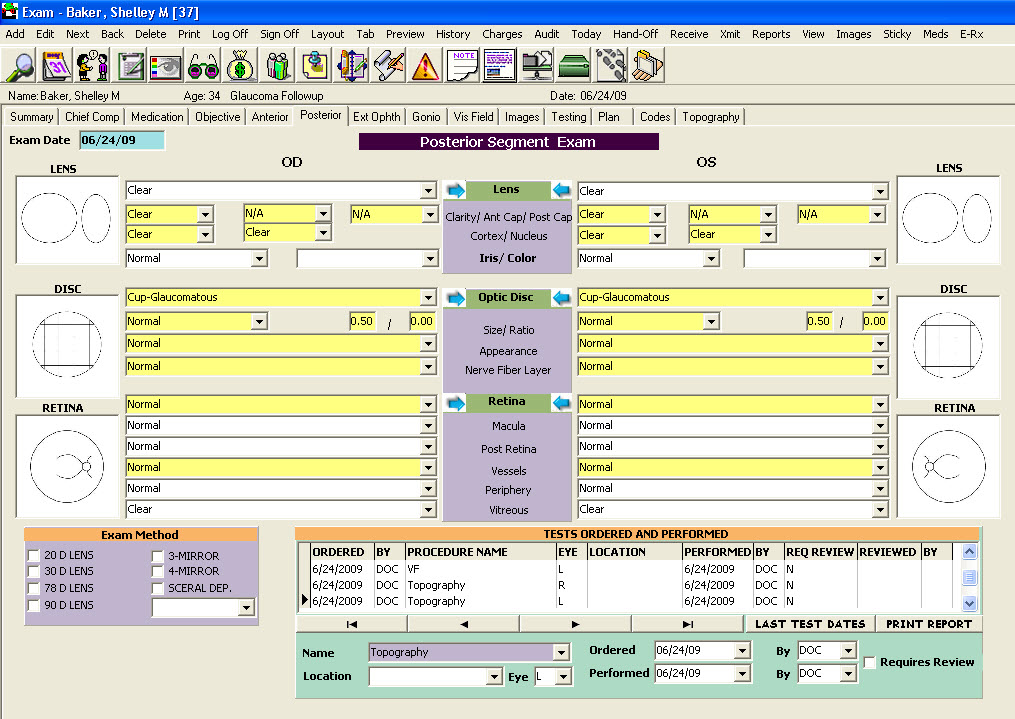Click the scroll with writing hand icon
The image size is (1015, 719).
coord(387,66)
